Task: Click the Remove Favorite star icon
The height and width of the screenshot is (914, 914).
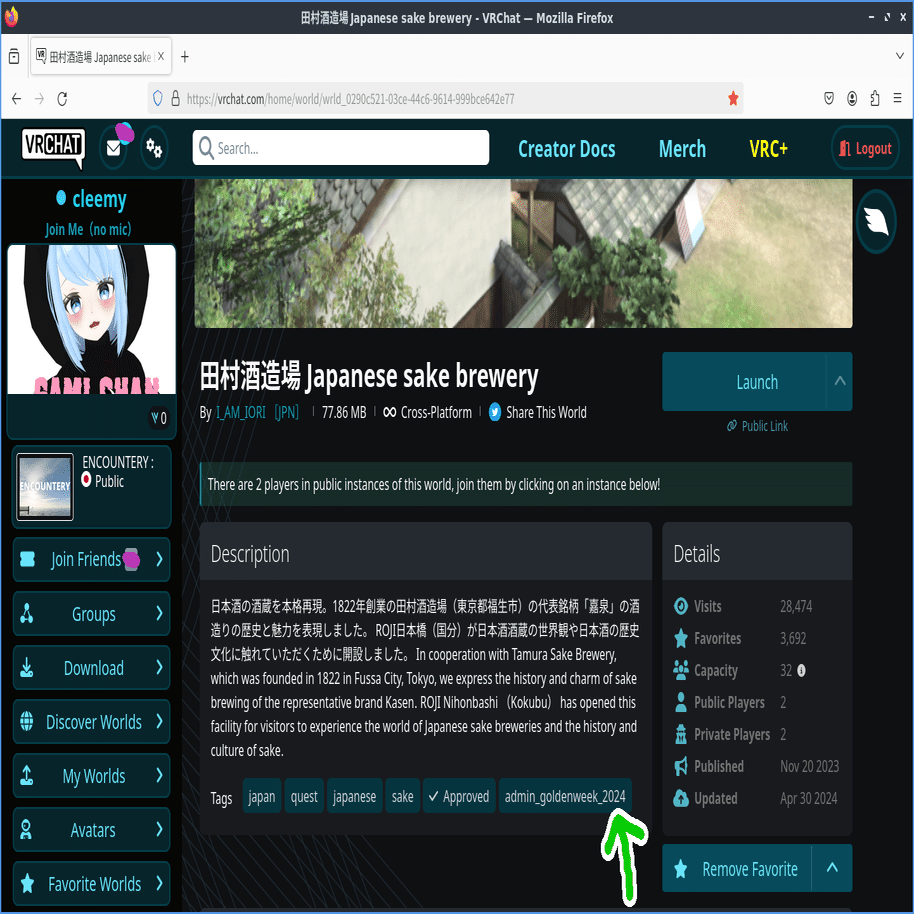Action: click(680, 869)
